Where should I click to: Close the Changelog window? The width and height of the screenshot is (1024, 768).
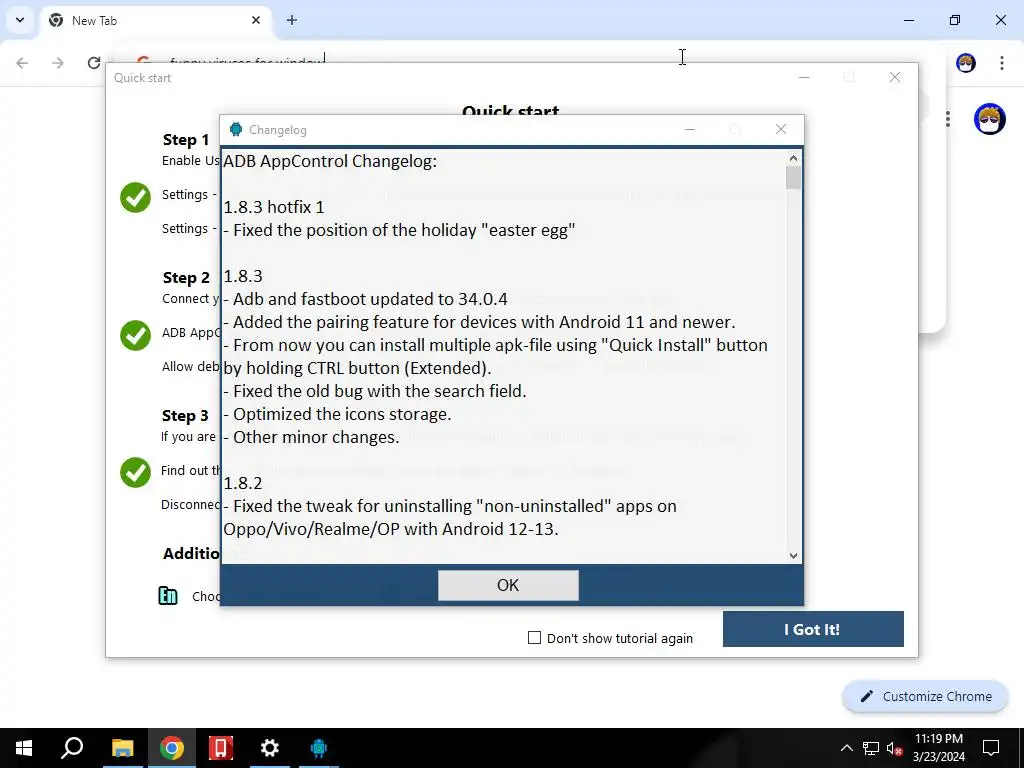780,129
